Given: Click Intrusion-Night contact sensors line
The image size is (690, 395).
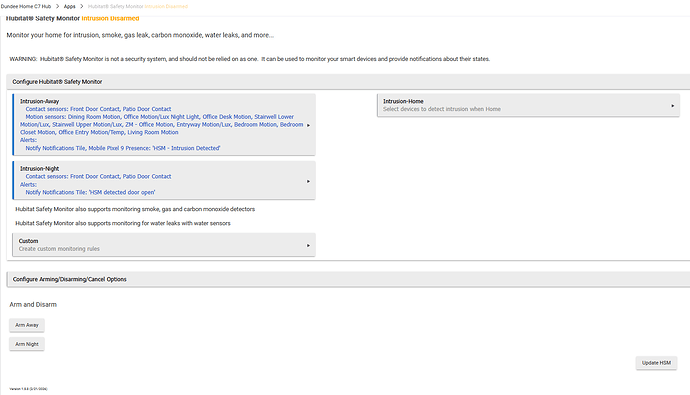Looking at the screenshot, I should pos(98,176).
